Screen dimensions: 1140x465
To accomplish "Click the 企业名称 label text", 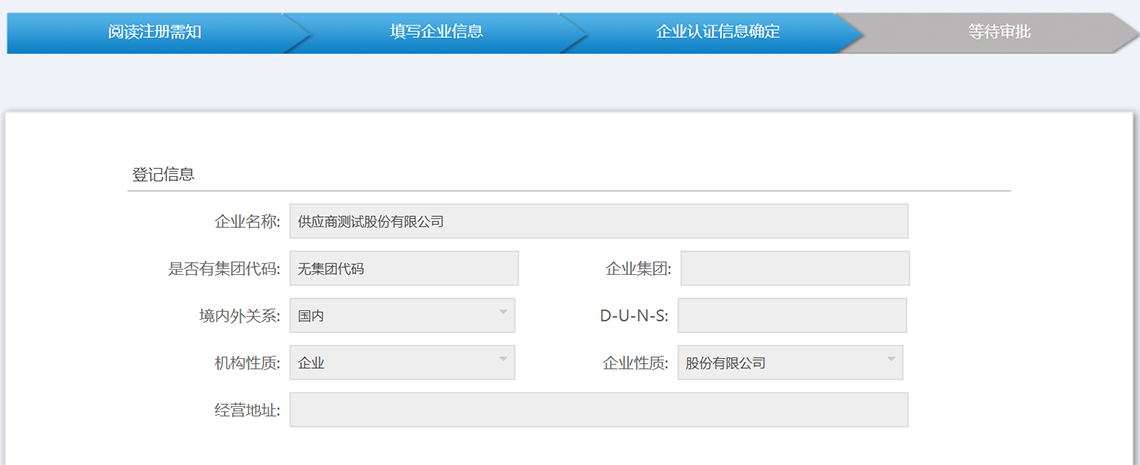I will [247, 221].
